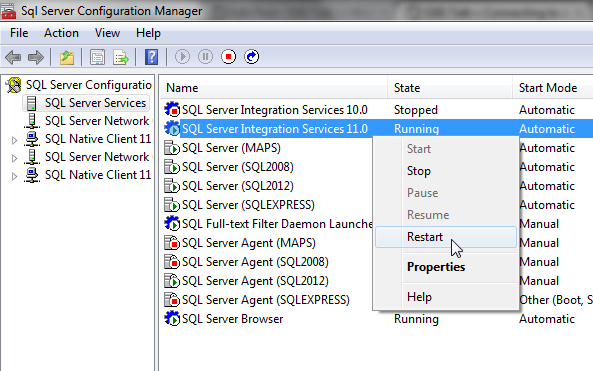Screen dimensions: 593x371
Task: Click the SQL Server (SQL2008) service icon
Action: pos(172,166)
